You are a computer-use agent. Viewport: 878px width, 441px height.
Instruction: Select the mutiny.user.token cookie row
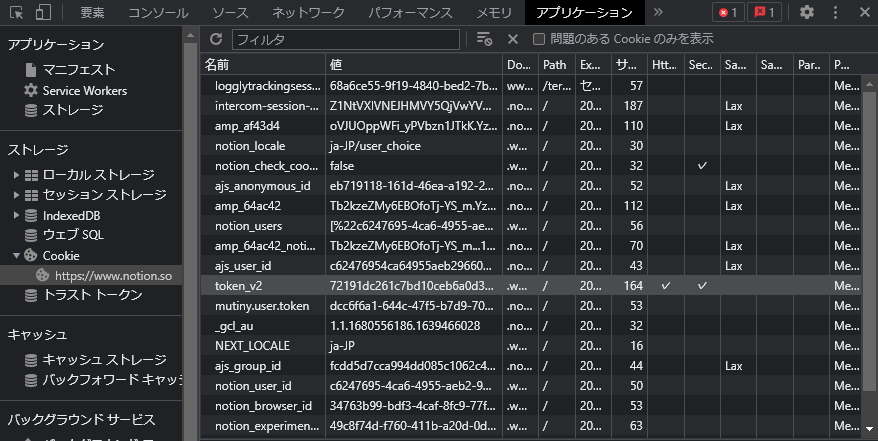click(530, 306)
